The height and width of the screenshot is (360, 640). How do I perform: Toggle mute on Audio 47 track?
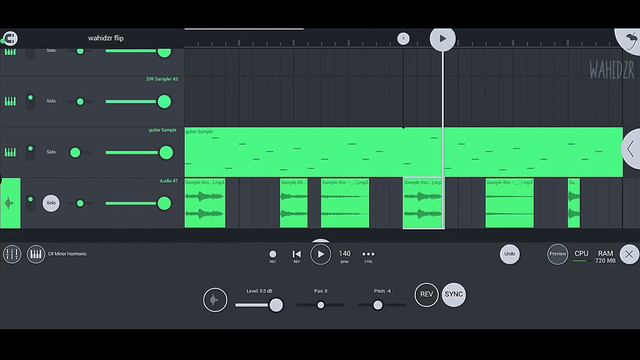pyautogui.click(x=30, y=203)
